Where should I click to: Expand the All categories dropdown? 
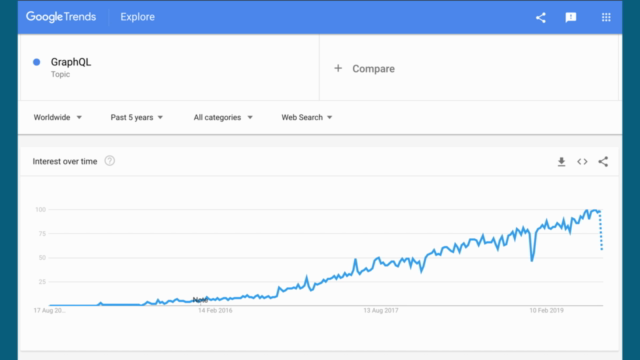pyautogui.click(x=223, y=118)
